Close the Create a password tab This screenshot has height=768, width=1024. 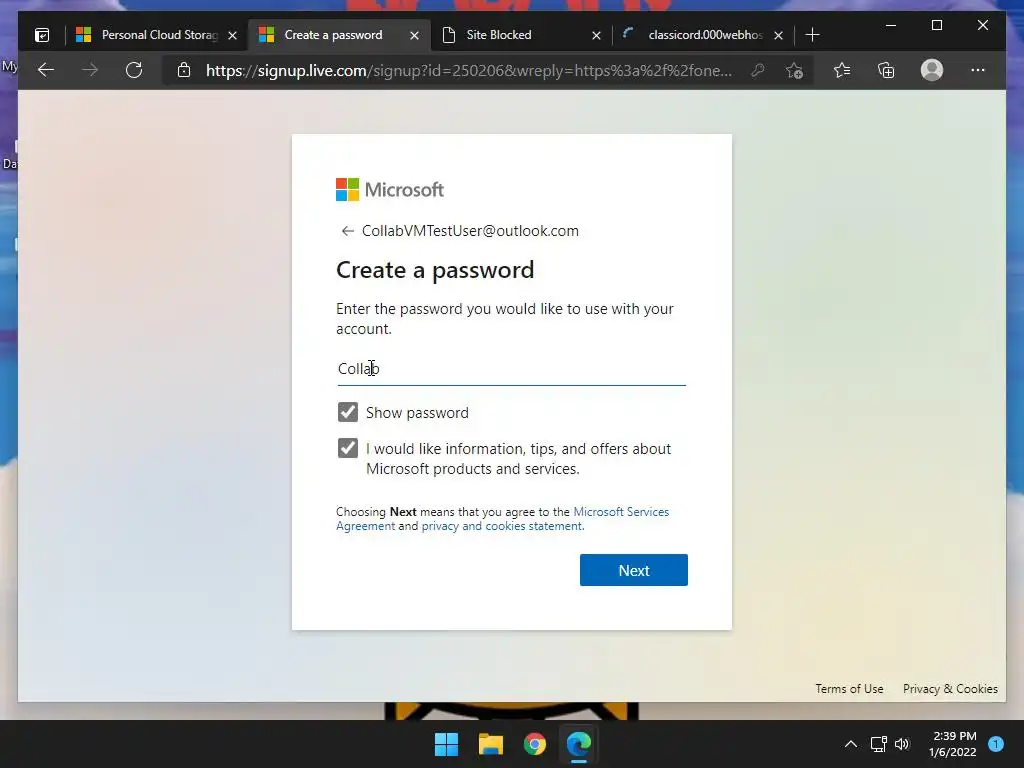pyautogui.click(x=414, y=35)
